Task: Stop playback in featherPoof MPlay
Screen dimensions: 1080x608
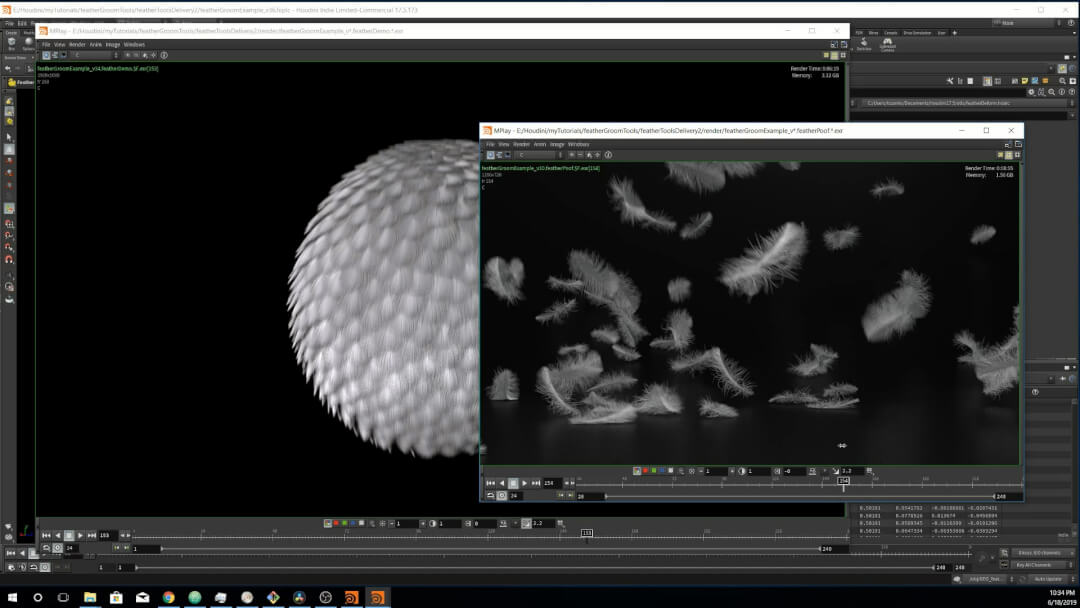Action: [x=513, y=483]
